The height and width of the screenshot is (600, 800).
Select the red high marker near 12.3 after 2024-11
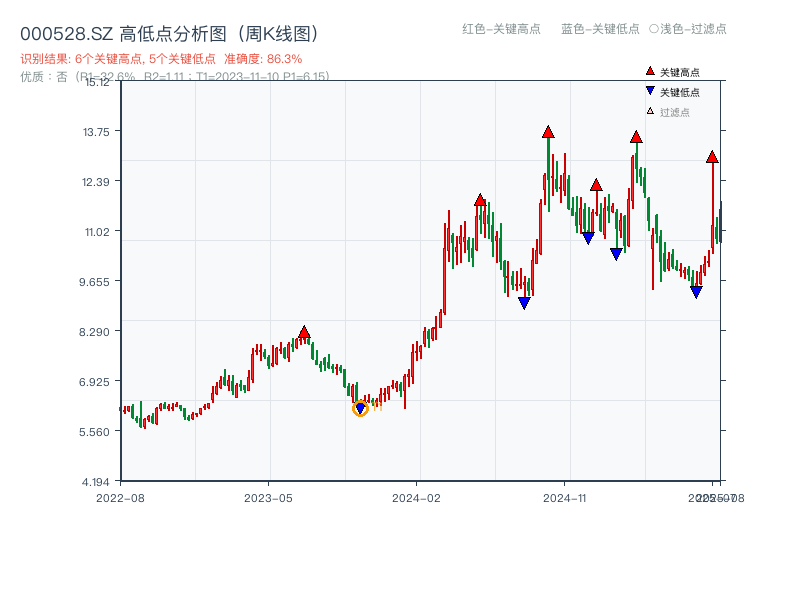pyautogui.click(x=596, y=185)
